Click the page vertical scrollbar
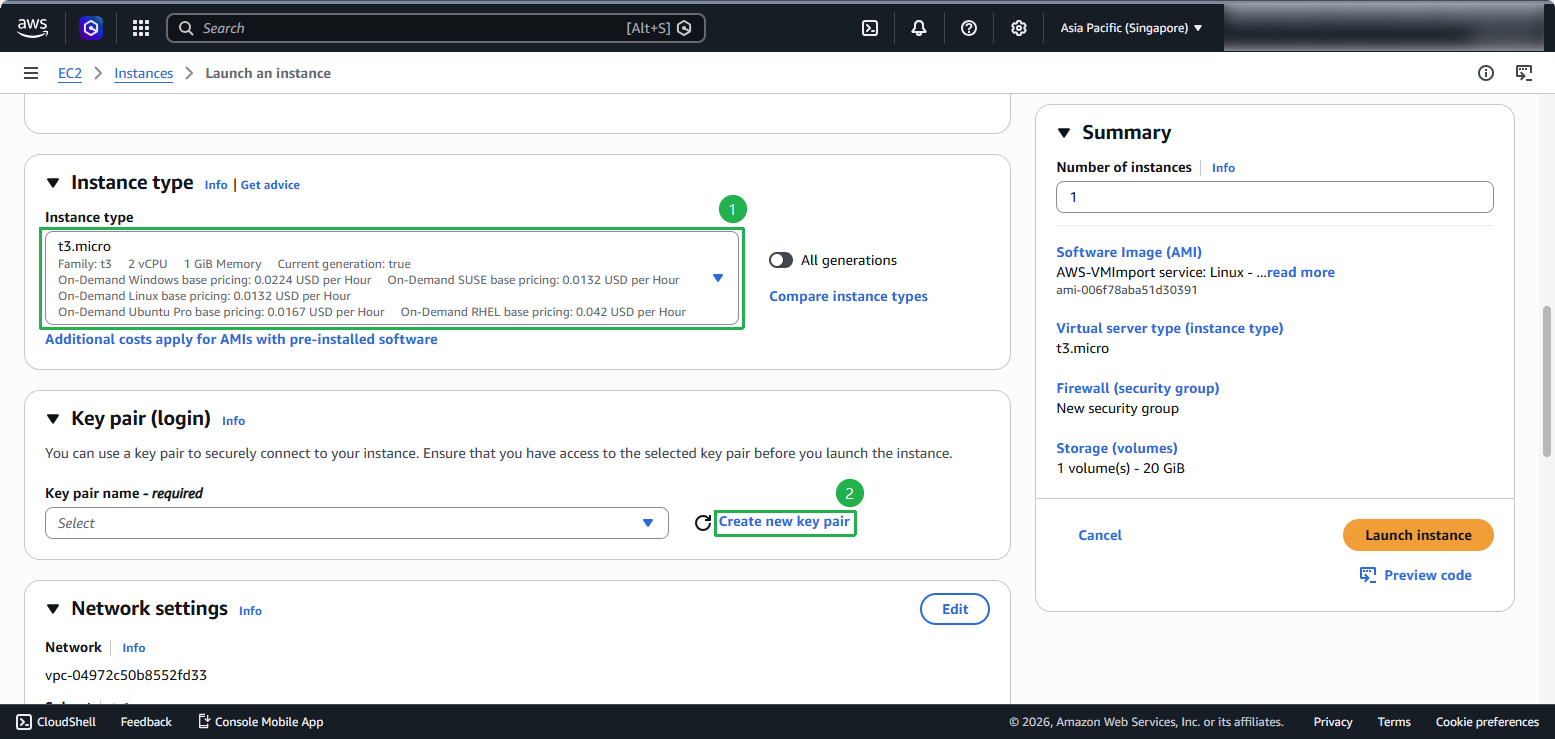Viewport: 1555px width, 739px height. click(1548, 380)
